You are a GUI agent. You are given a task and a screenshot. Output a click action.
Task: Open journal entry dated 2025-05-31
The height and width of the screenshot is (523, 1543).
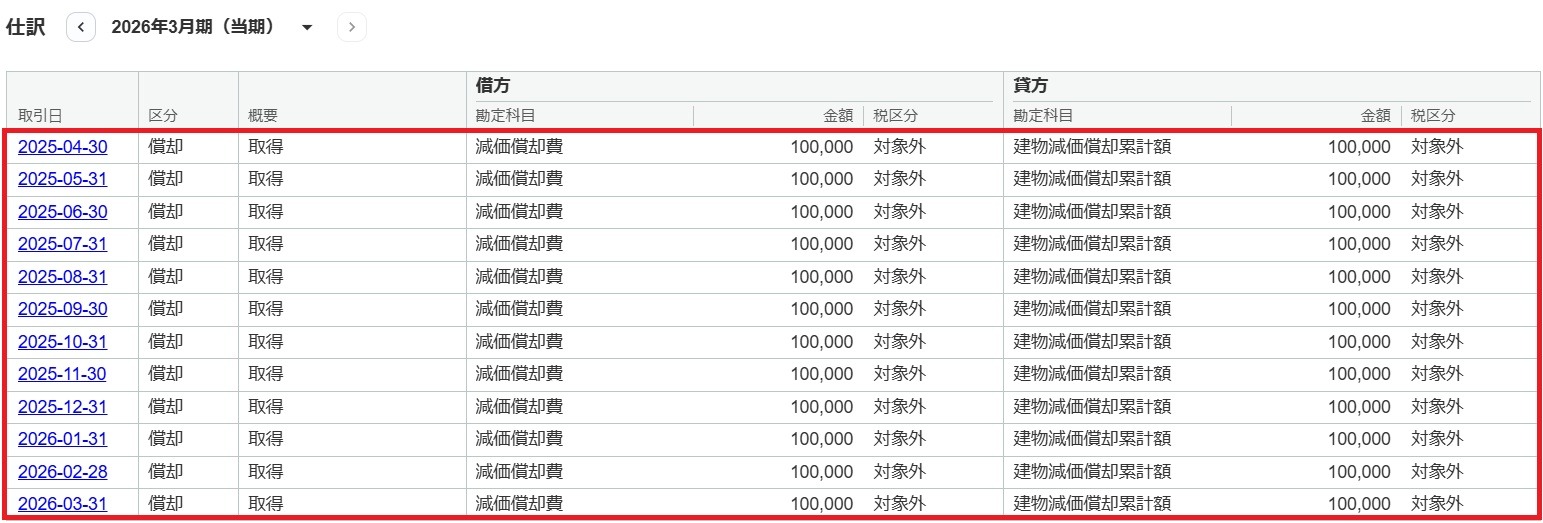coord(62,179)
